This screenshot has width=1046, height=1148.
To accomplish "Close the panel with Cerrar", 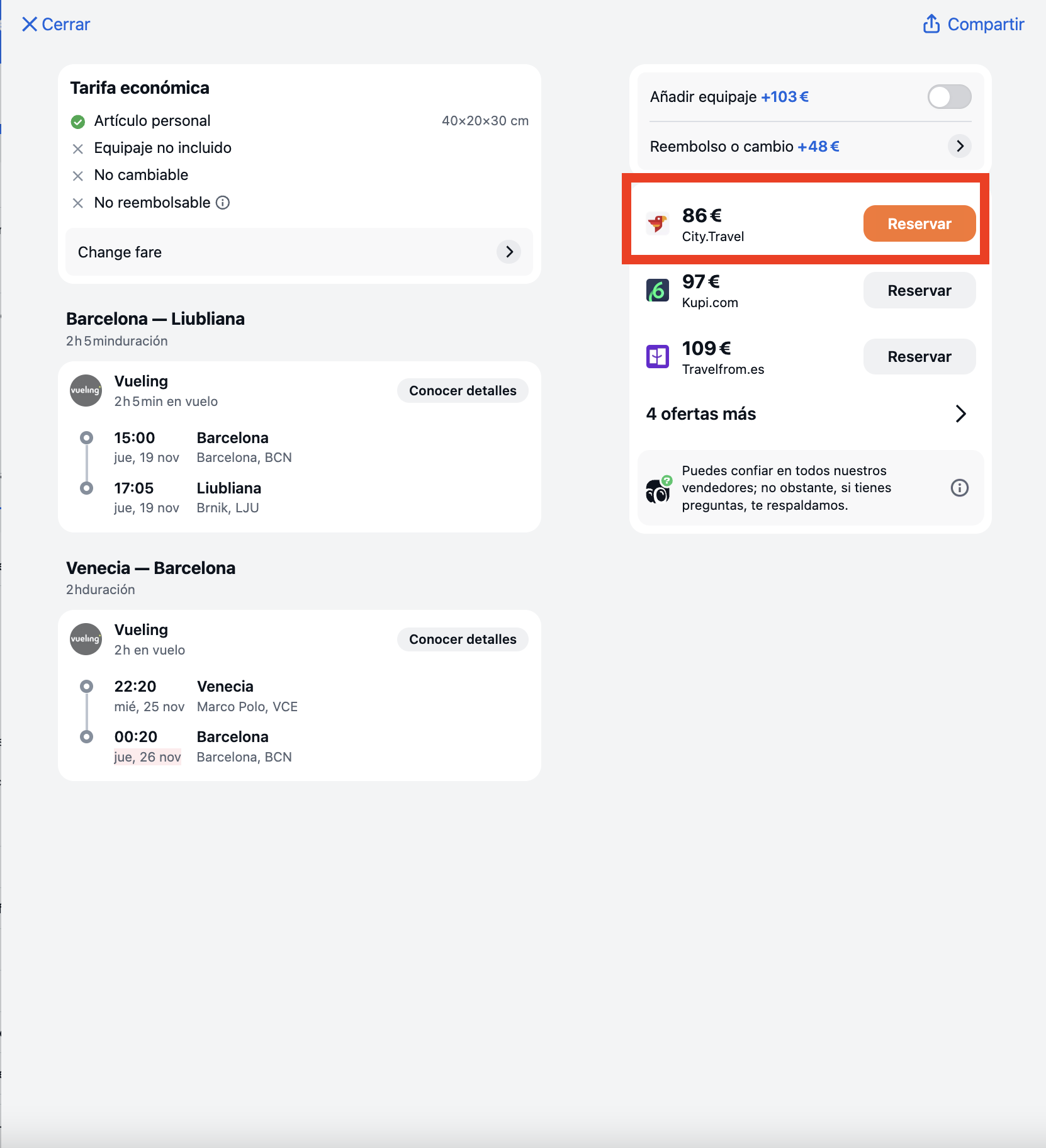I will 55,24.
